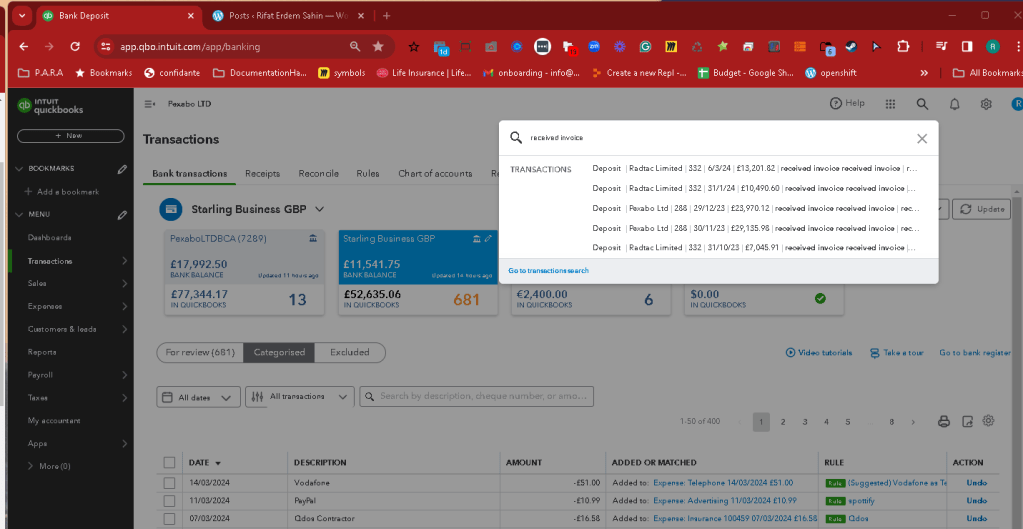Screen dimensions: 1023x529
Task: Go to page 2 of transactions
Action: (783, 422)
